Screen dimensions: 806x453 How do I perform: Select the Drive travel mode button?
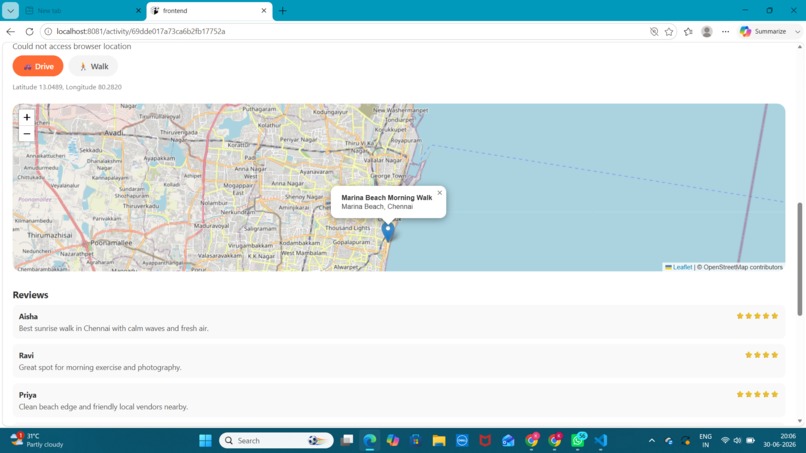tap(38, 66)
